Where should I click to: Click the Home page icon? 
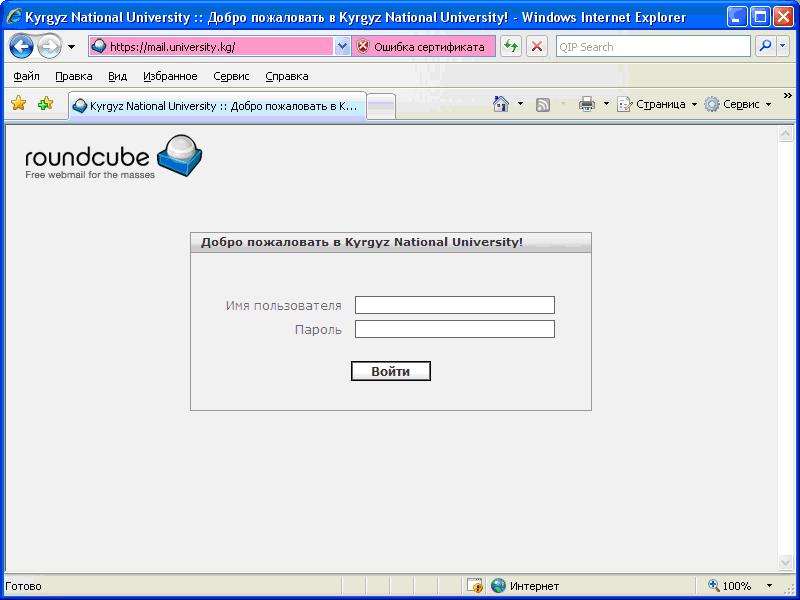click(x=501, y=104)
